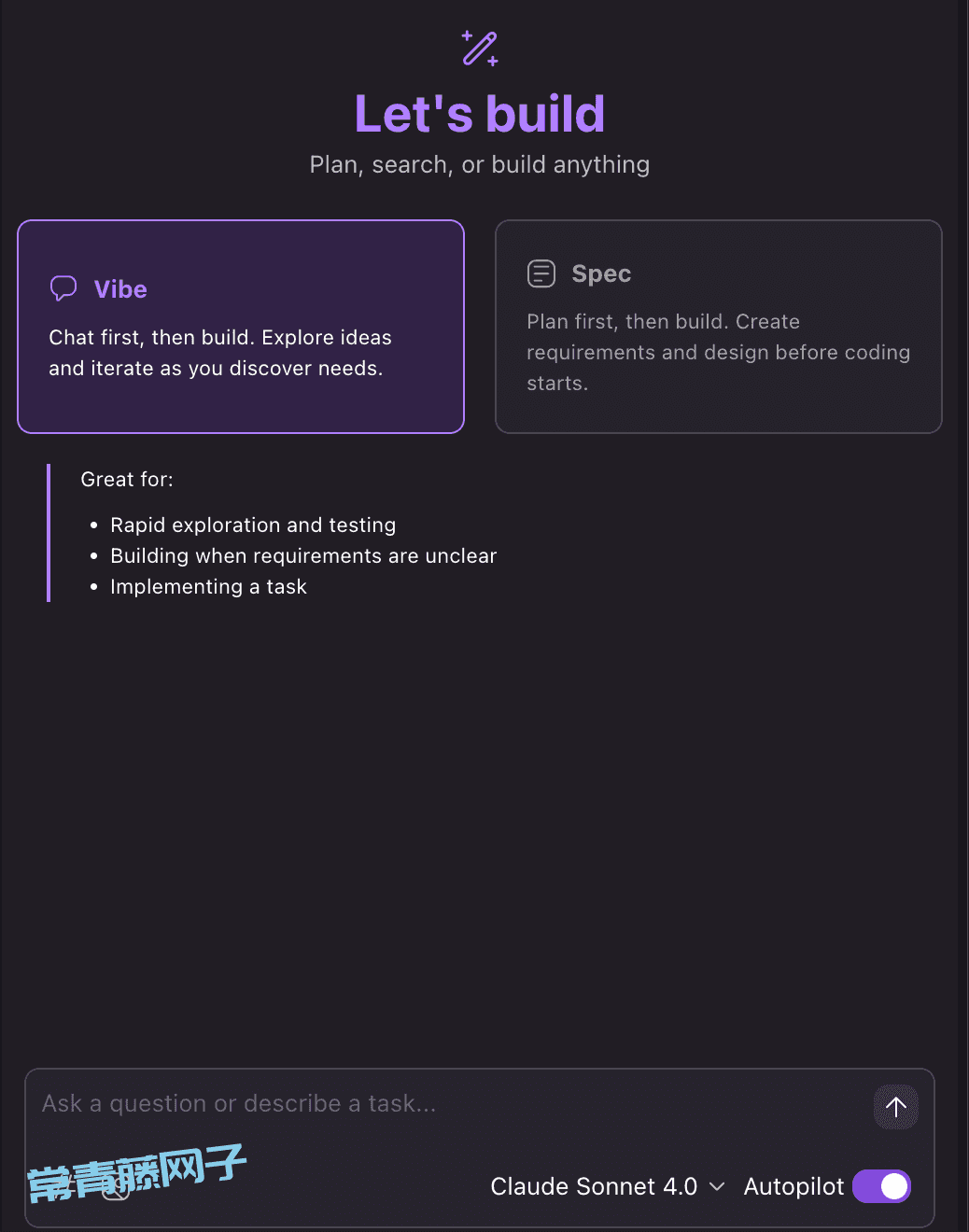Click the chevron next to Claude Sonnet 4.0
The height and width of the screenshot is (1232, 969).
[x=717, y=1186]
